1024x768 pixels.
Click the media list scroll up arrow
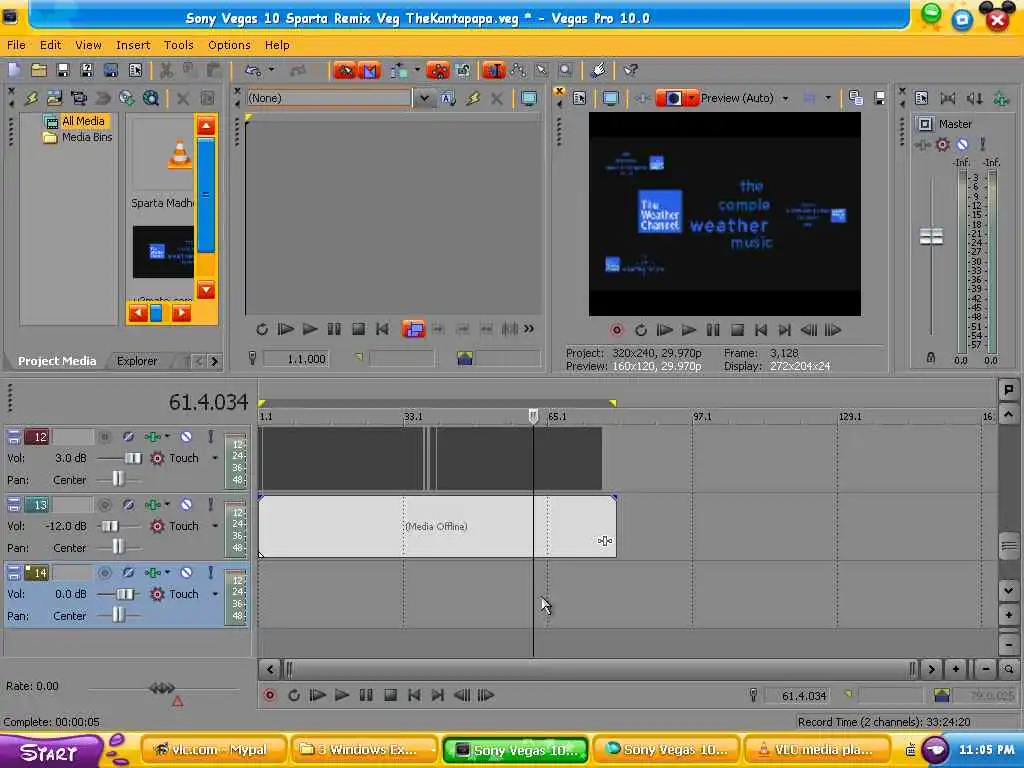tap(206, 126)
